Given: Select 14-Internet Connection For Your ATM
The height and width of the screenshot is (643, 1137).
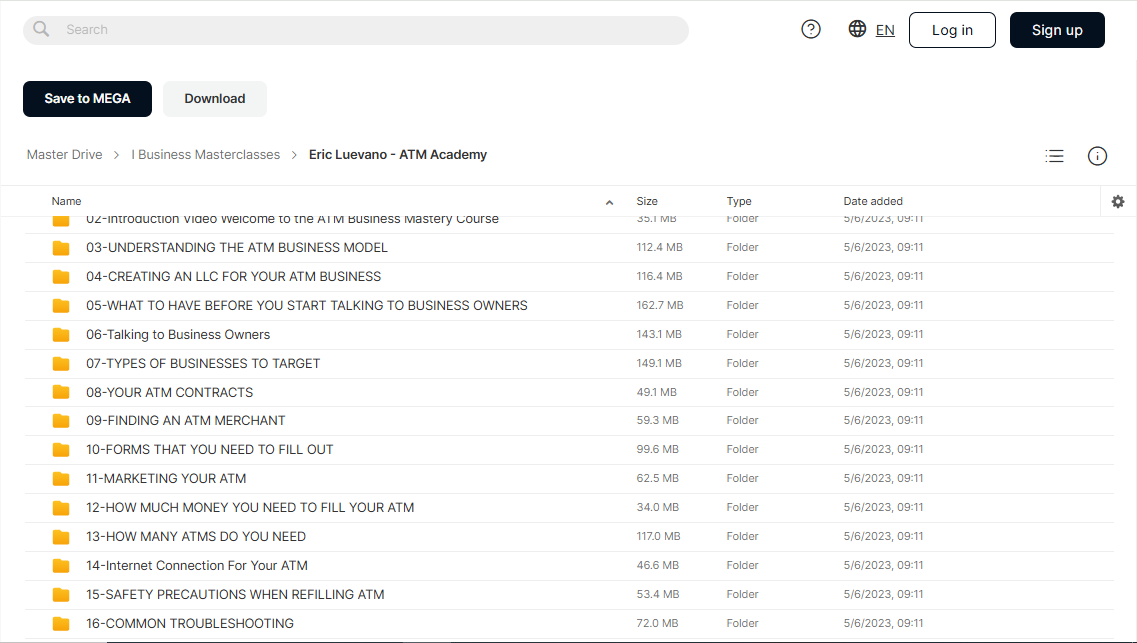Looking at the screenshot, I should (x=197, y=565).
